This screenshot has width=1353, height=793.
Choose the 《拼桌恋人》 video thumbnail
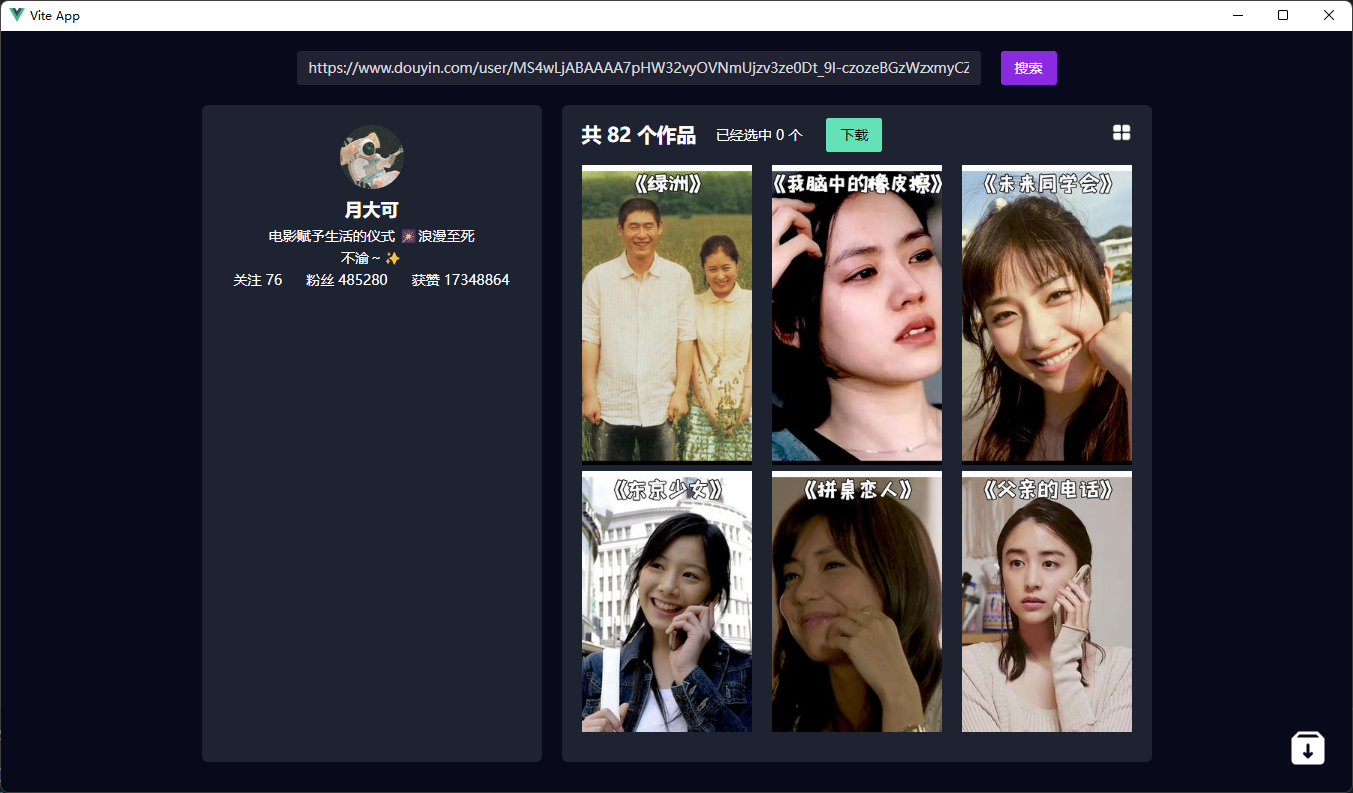pos(857,602)
